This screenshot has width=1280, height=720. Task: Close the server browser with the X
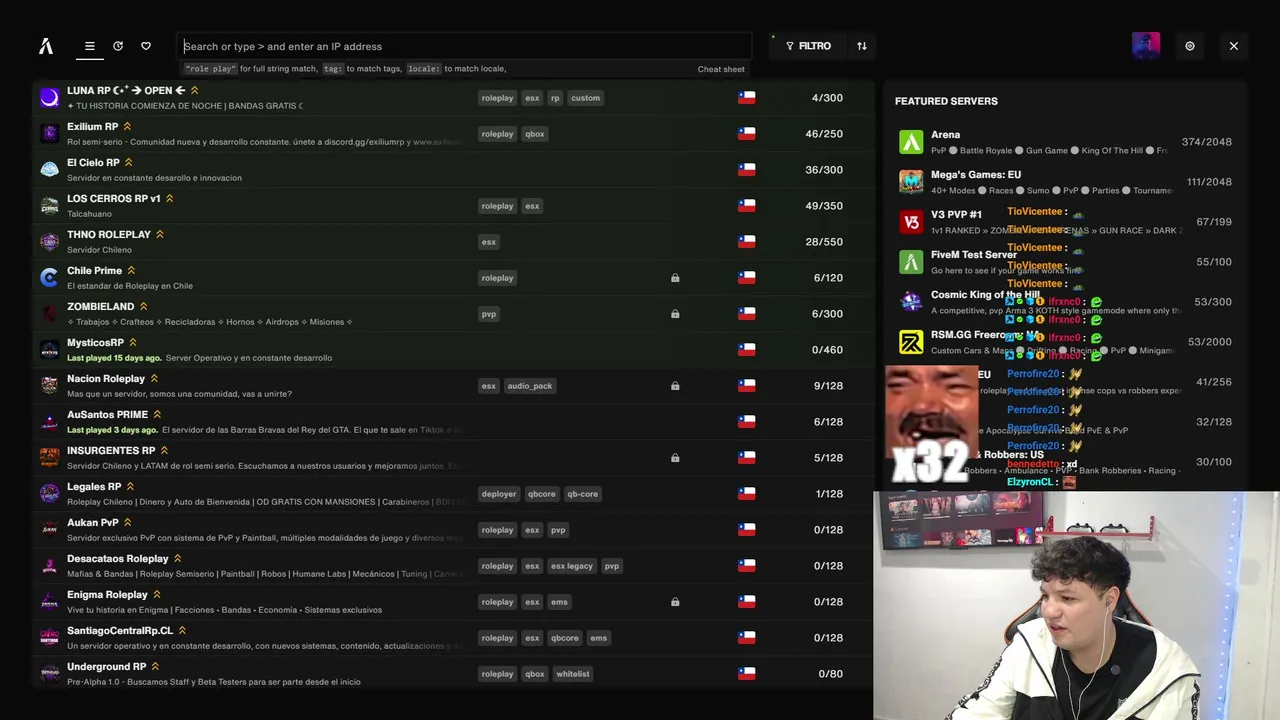click(1234, 46)
